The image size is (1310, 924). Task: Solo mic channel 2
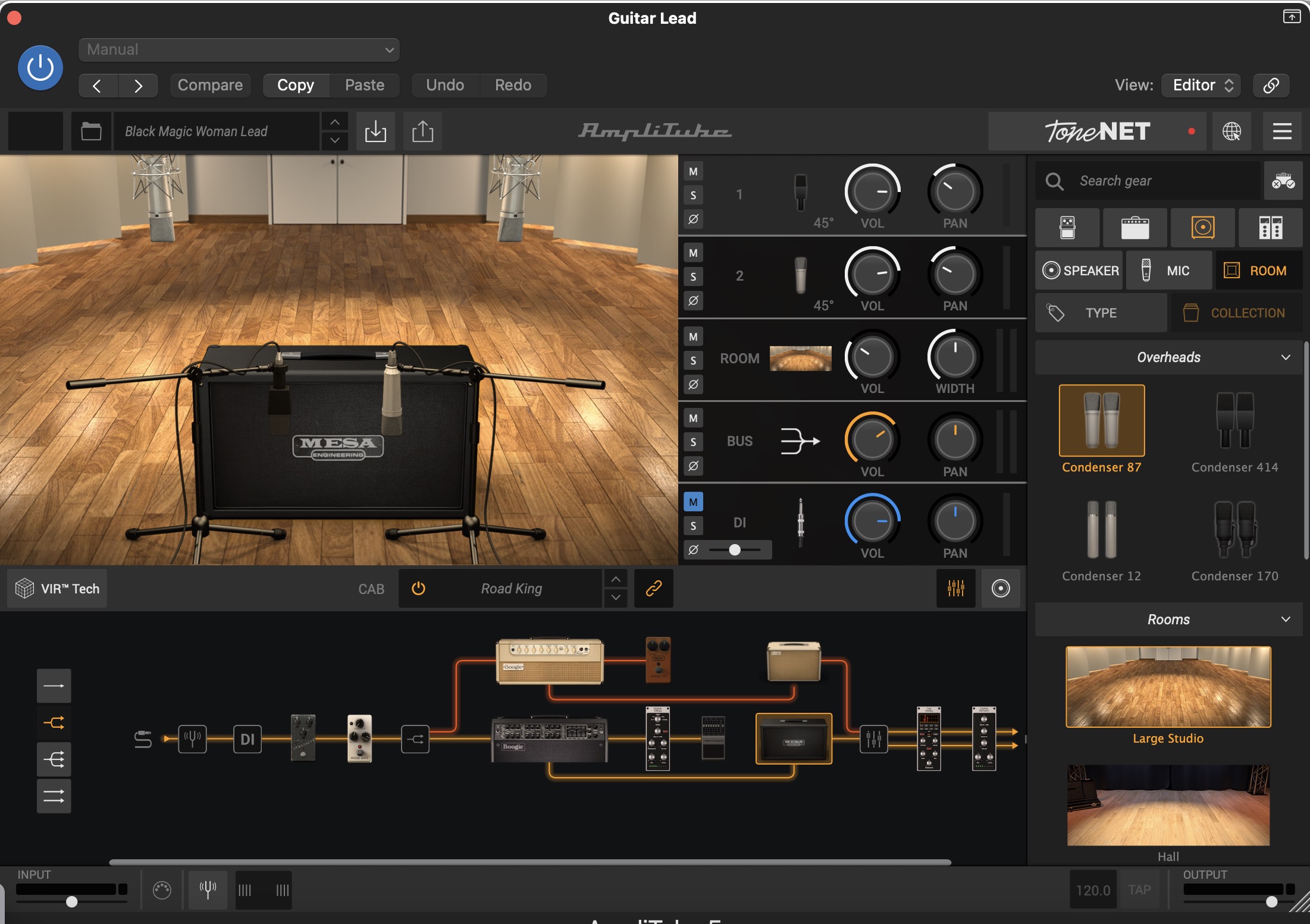click(x=693, y=276)
